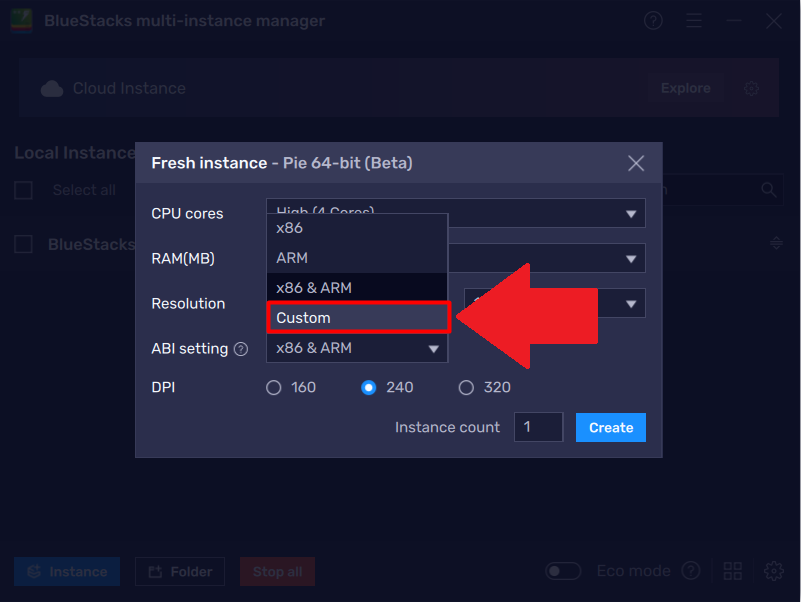Click the arrange grid icon

point(733,571)
